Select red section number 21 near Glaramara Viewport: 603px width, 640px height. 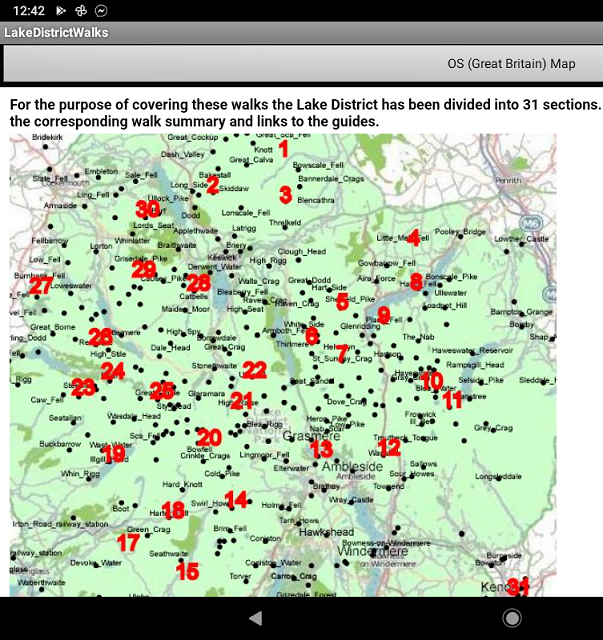[x=241, y=400]
